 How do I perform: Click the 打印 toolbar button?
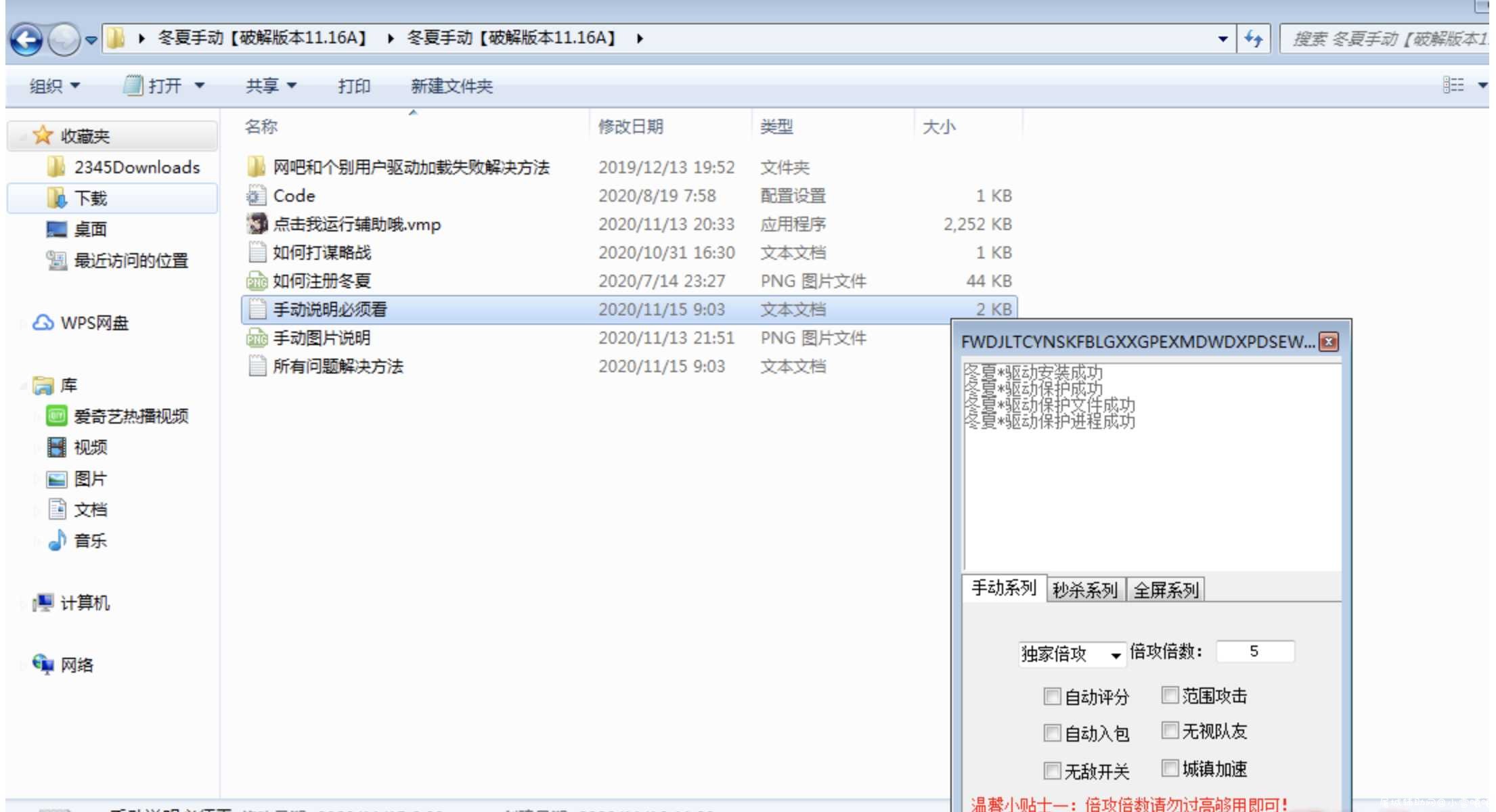point(354,86)
